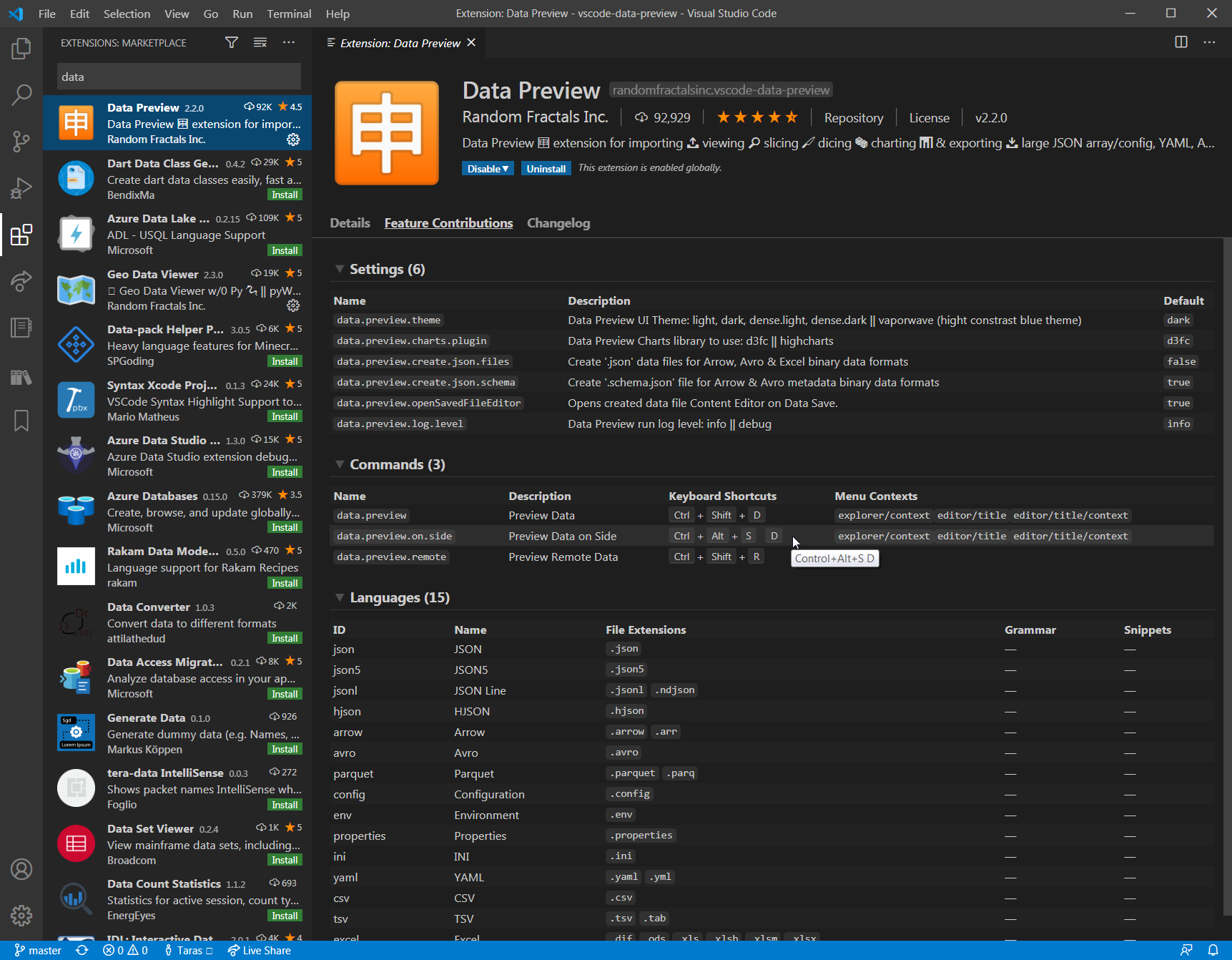
Task: Click the master branch status bar item
Action: pyautogui.click(x=38, y=951)
